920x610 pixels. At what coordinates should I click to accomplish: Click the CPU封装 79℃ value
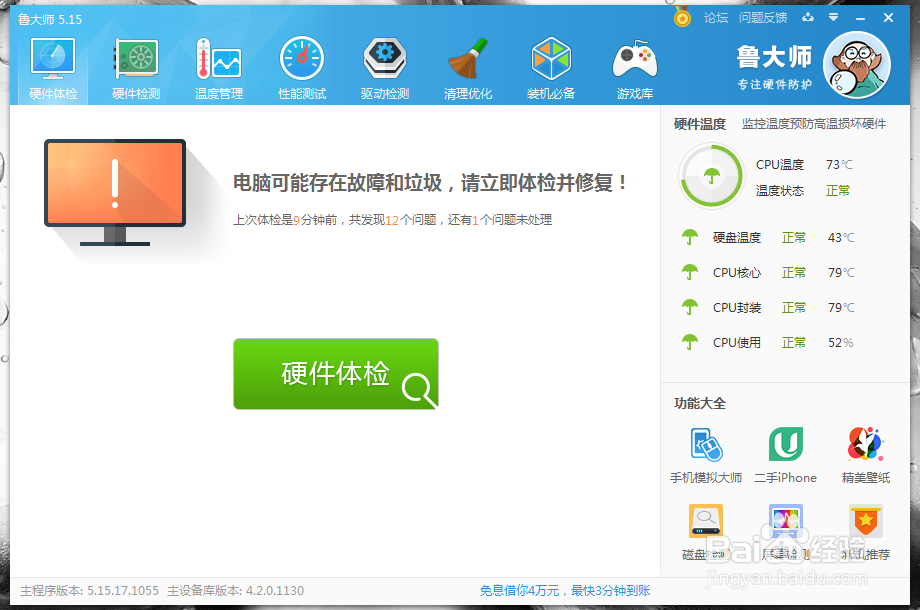(841, 307)
